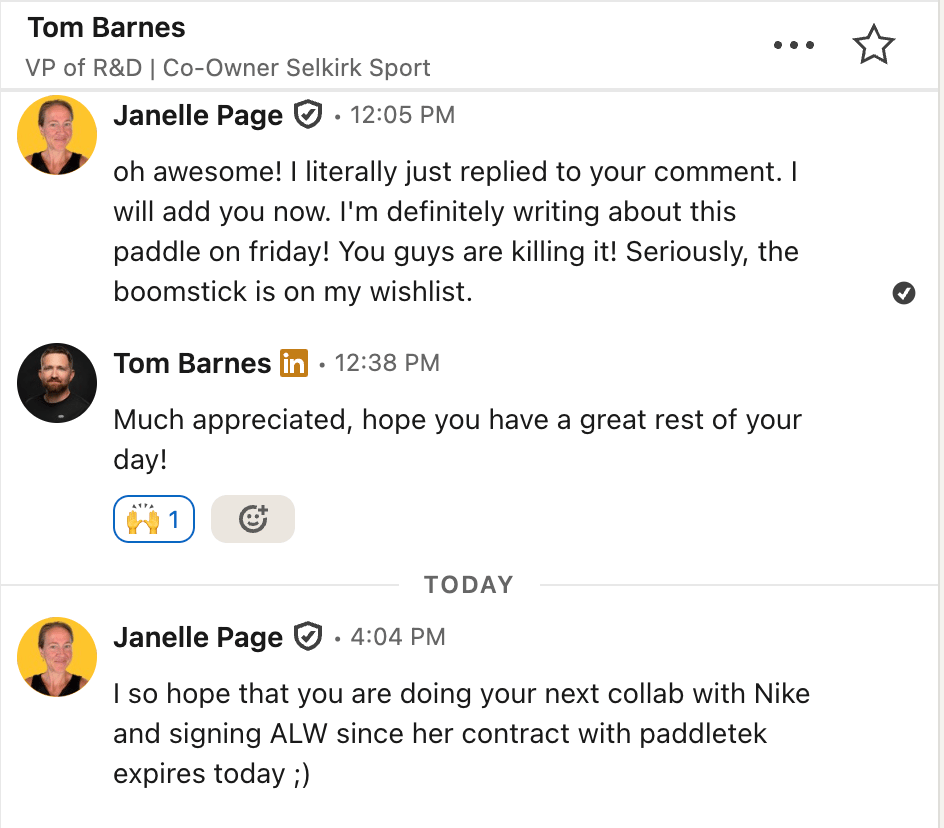Viewport: 944px width, 828px height.
Task: Click the read receipt checkmark icon
Action: tap(904, 293)
